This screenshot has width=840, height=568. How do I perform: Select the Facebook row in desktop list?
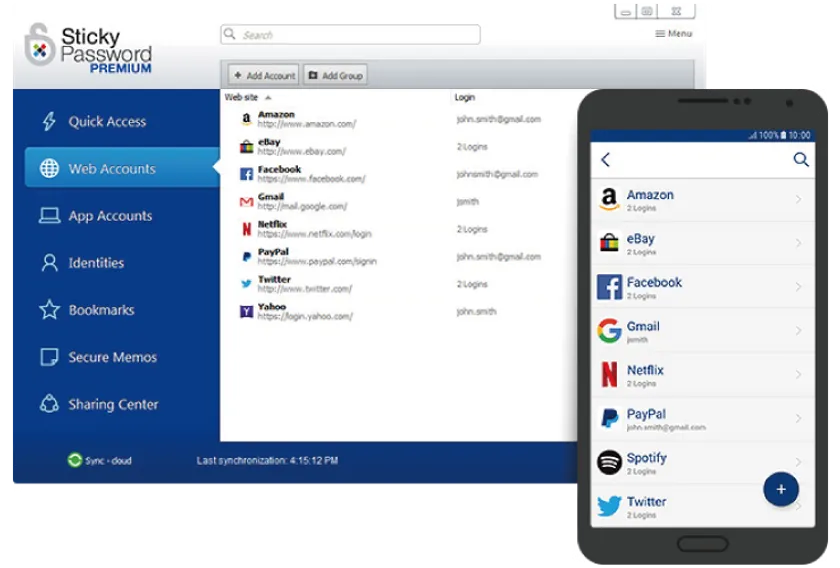point(399,174)
